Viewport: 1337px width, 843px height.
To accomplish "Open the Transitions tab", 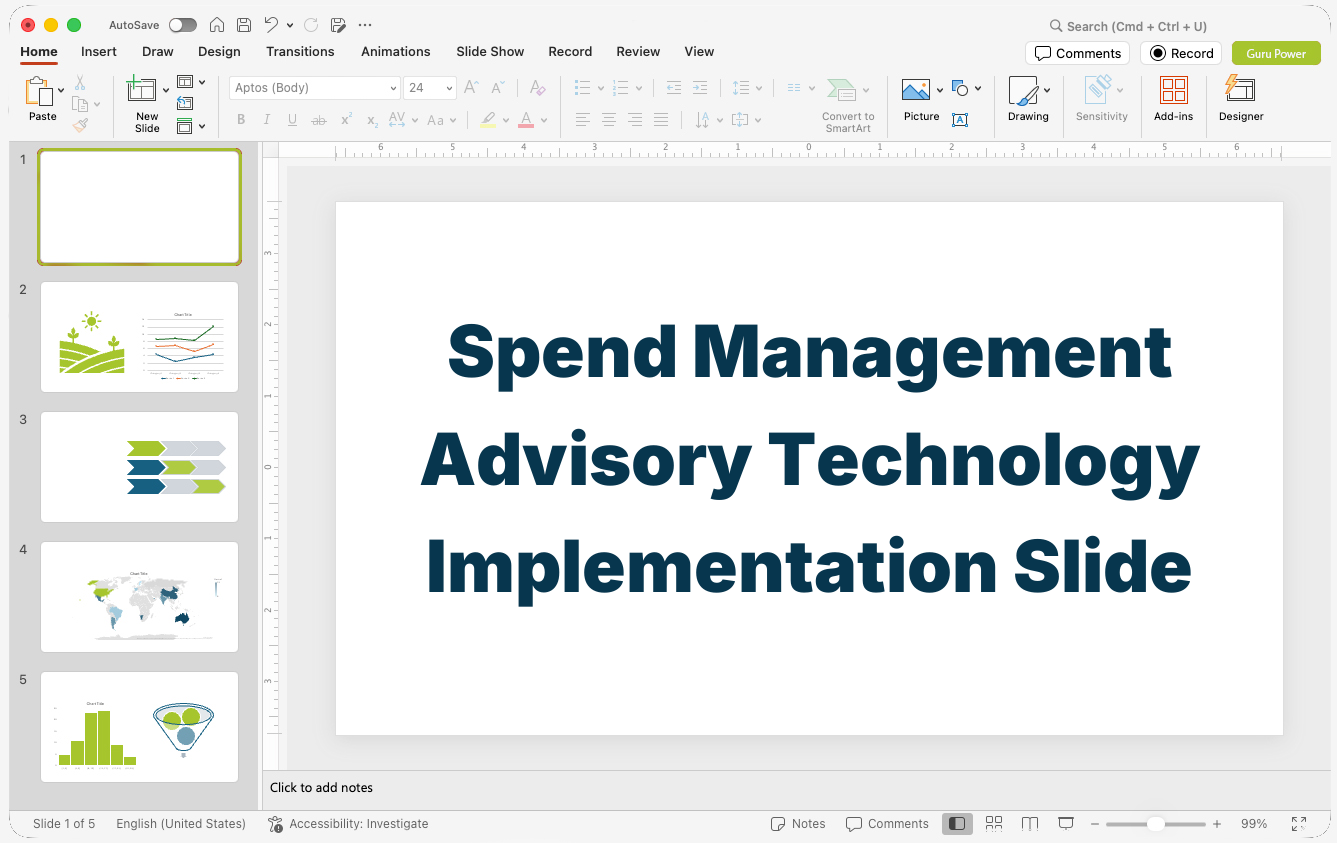I will (x=300, y=51).
